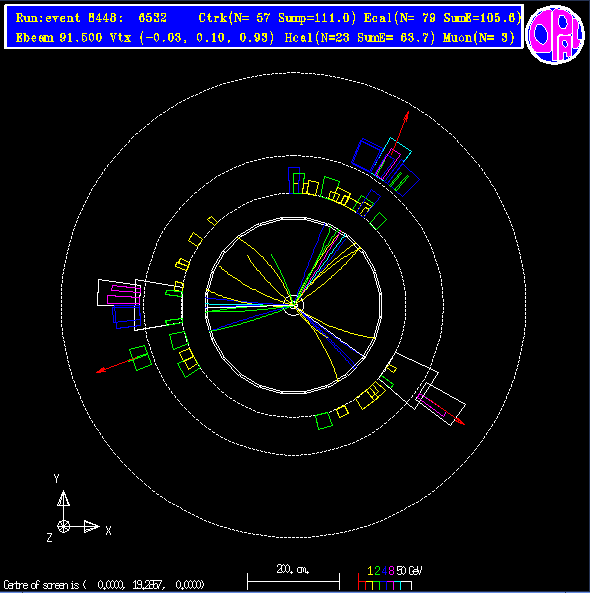Click the green 2 GeV legend label
Viewport: 590px width, 593px height.
tap(377, 570)
